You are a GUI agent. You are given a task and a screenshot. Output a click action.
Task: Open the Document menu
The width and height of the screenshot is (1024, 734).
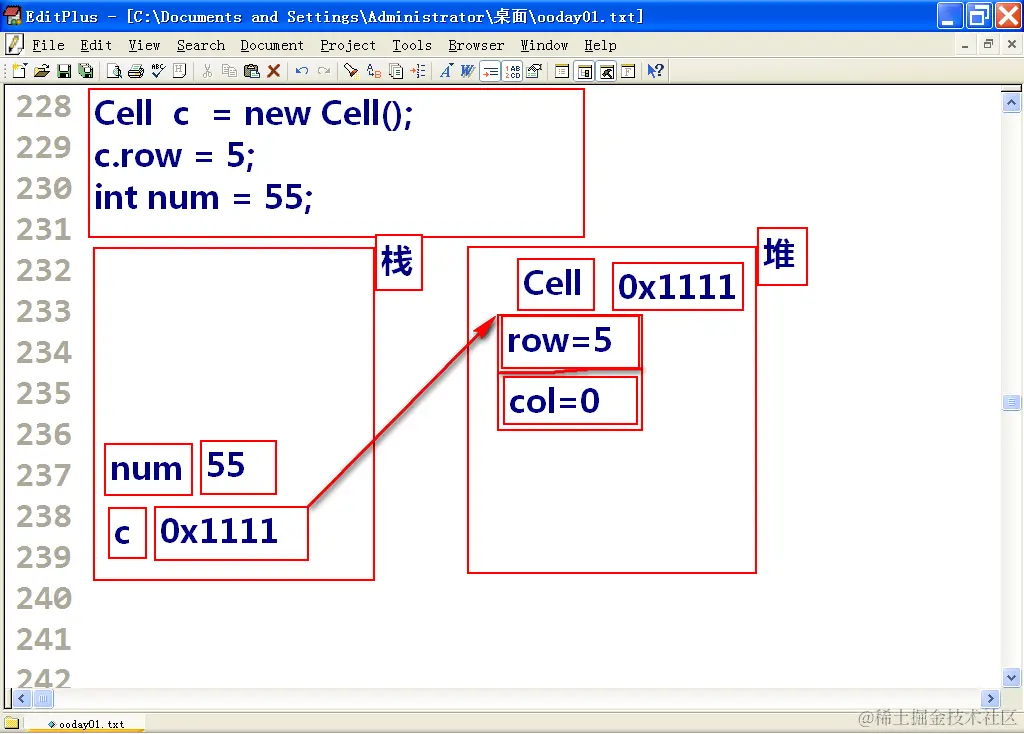click(272, 45)
